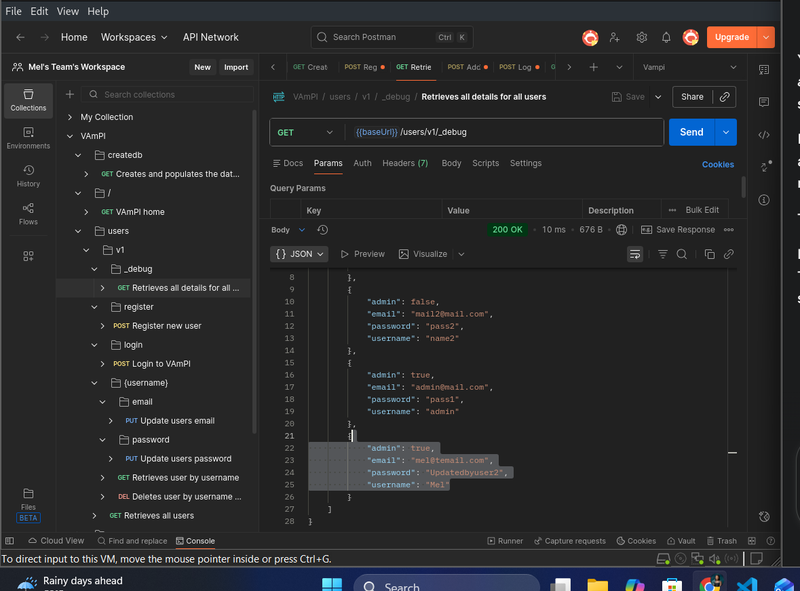The width and height of the screenshot is (800, 591).
Task: Toggle the Console panel
Action: point(195,541)
